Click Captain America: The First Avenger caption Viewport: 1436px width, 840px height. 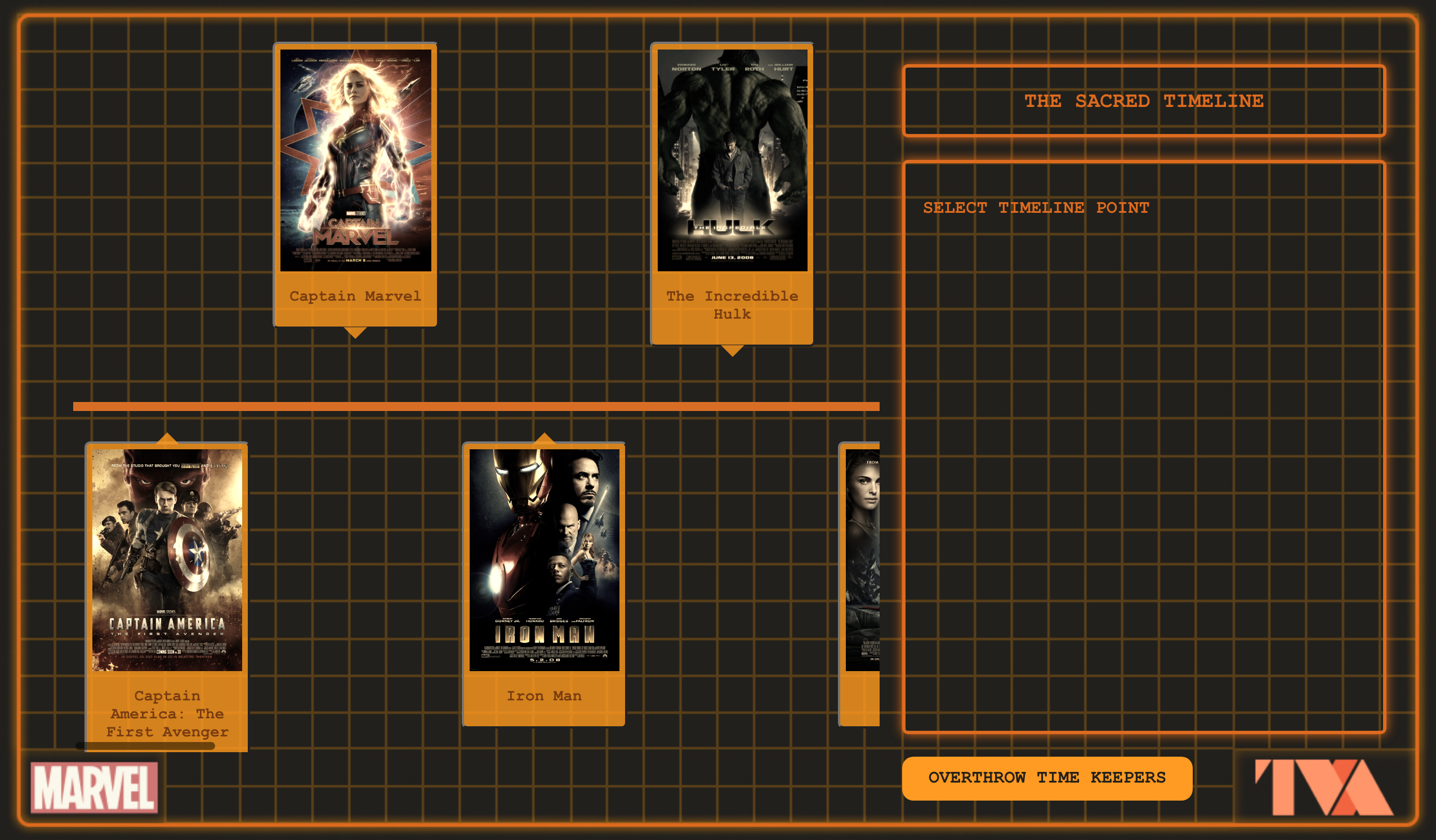[x=167, y=713]
